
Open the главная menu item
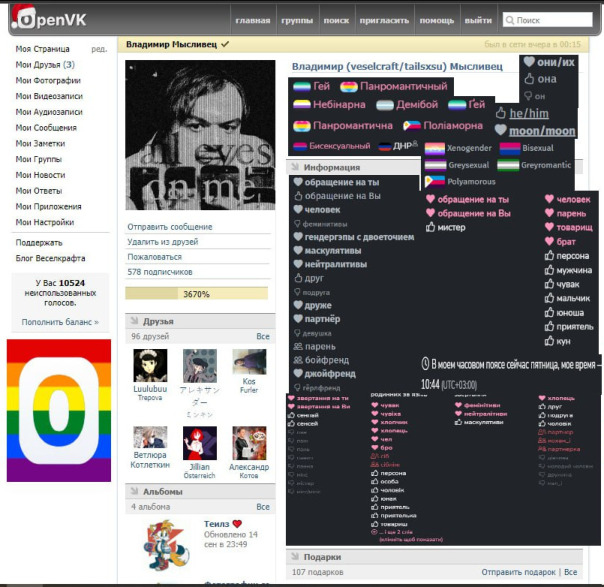[x=253, y=20]
